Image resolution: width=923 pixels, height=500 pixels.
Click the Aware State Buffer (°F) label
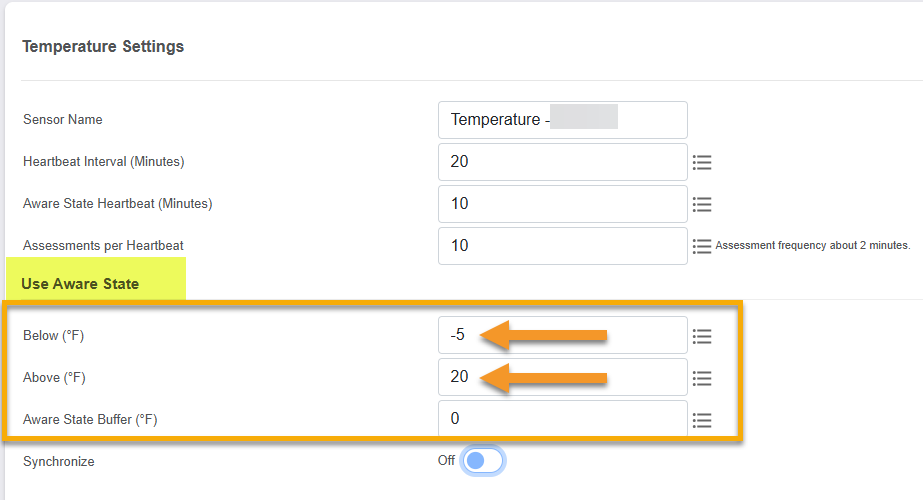90,420
